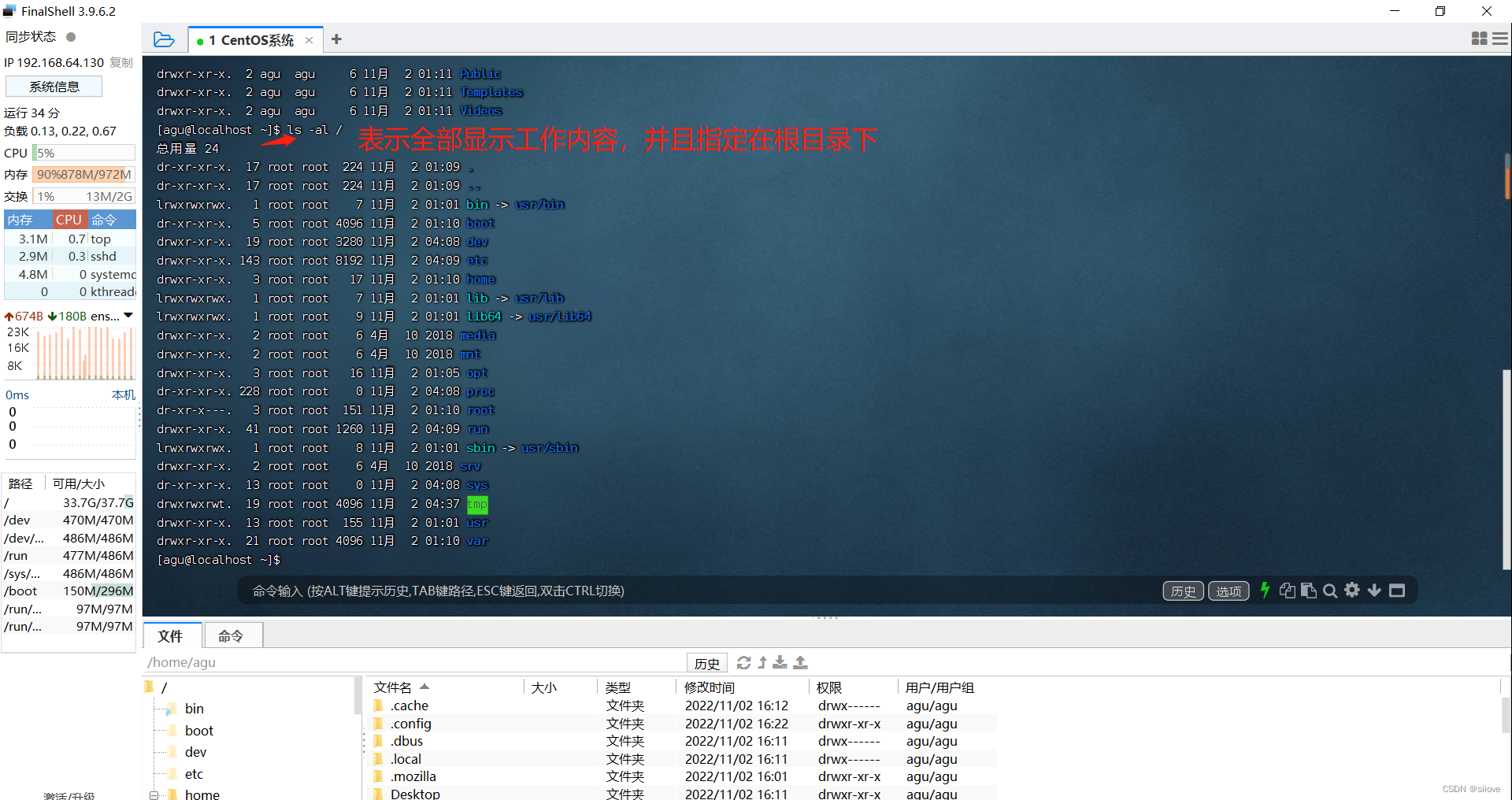
Task: Open the network interface dropdown arrow
Action: (x=128, y=316)
